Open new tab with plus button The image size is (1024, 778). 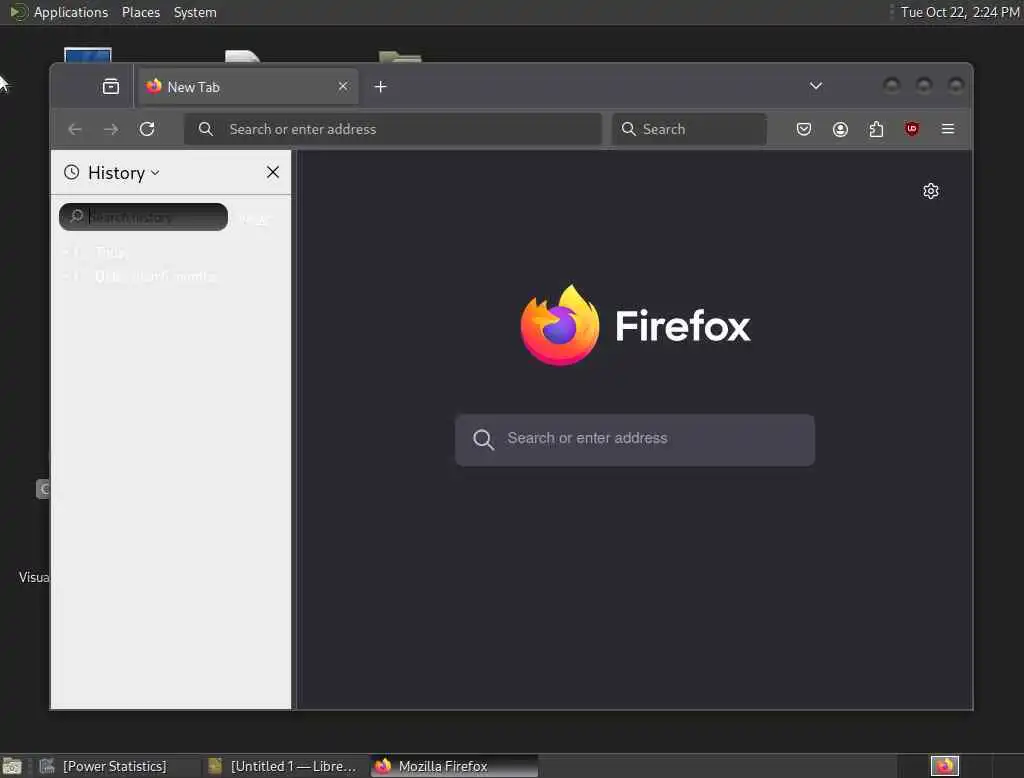click(x=381, y=86)
